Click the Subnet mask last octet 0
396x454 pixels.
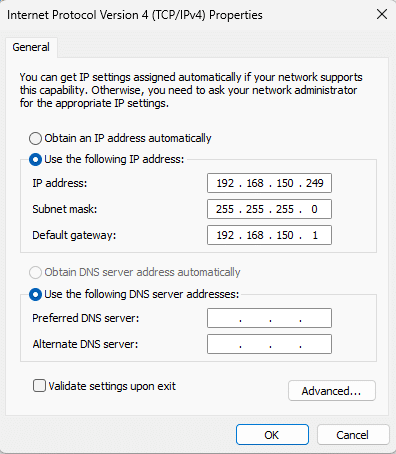[x=314, y=209]
